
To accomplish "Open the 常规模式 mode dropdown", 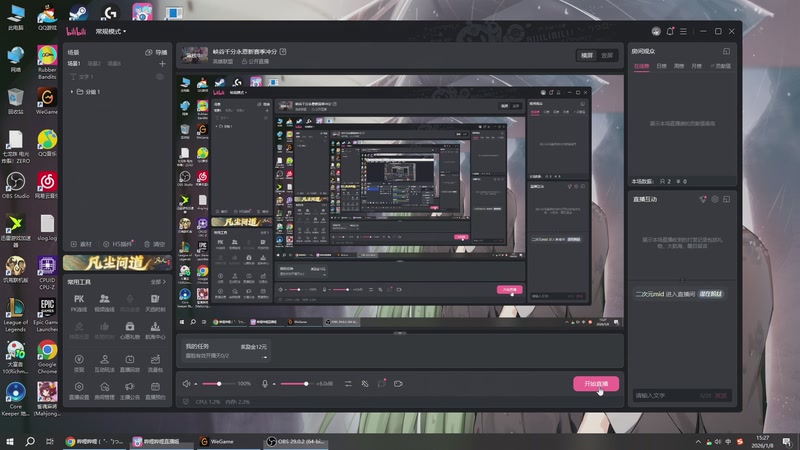I will pyautogui.click(x=111, y=31).
